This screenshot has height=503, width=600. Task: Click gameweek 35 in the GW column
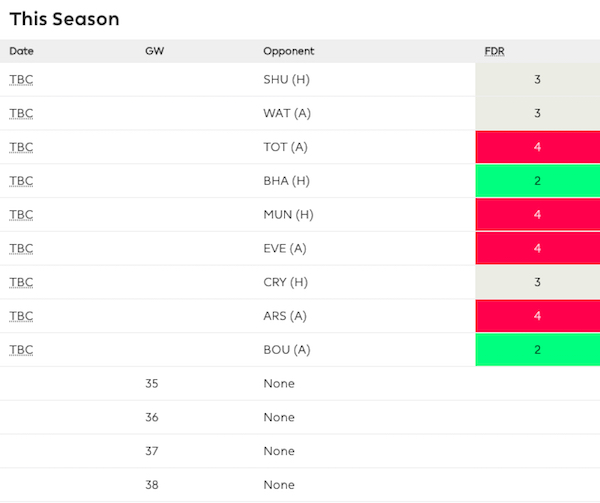tap(152, 384)
